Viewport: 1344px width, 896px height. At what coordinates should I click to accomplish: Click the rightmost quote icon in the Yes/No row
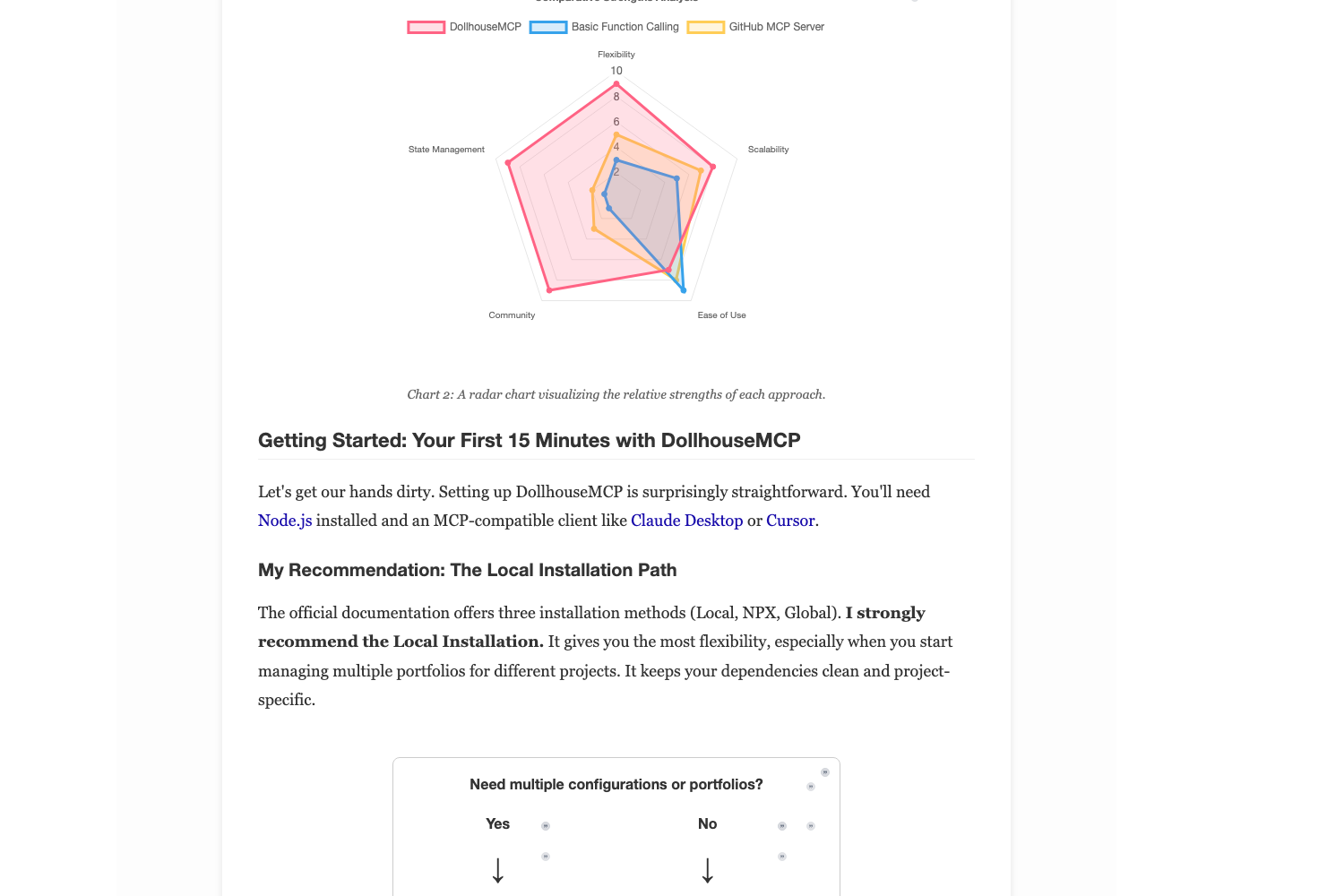pyautogui.click(x=811, y=826)
